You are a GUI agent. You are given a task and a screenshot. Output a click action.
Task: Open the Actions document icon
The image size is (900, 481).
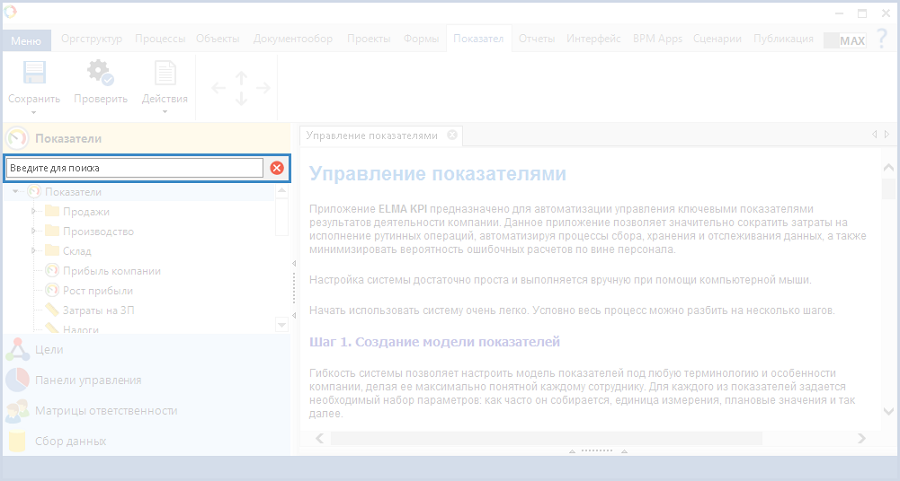(x=164, y=74)
